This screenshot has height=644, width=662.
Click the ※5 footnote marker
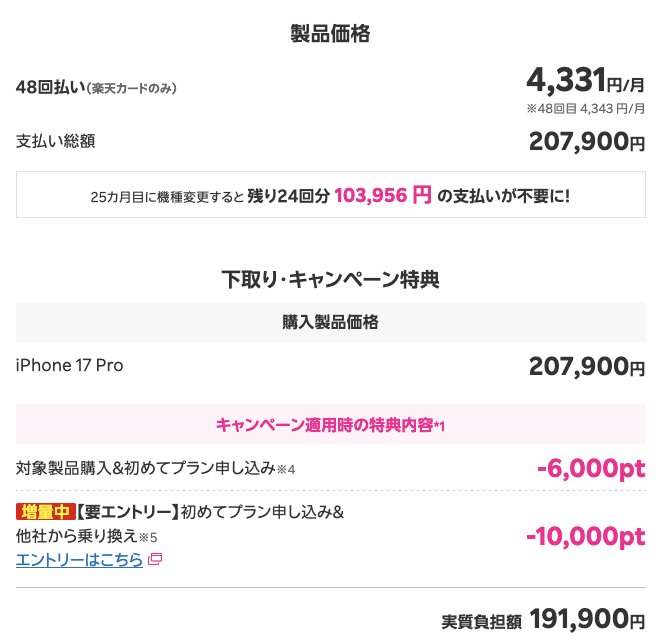pyautogui.click(x=148, y=538)
